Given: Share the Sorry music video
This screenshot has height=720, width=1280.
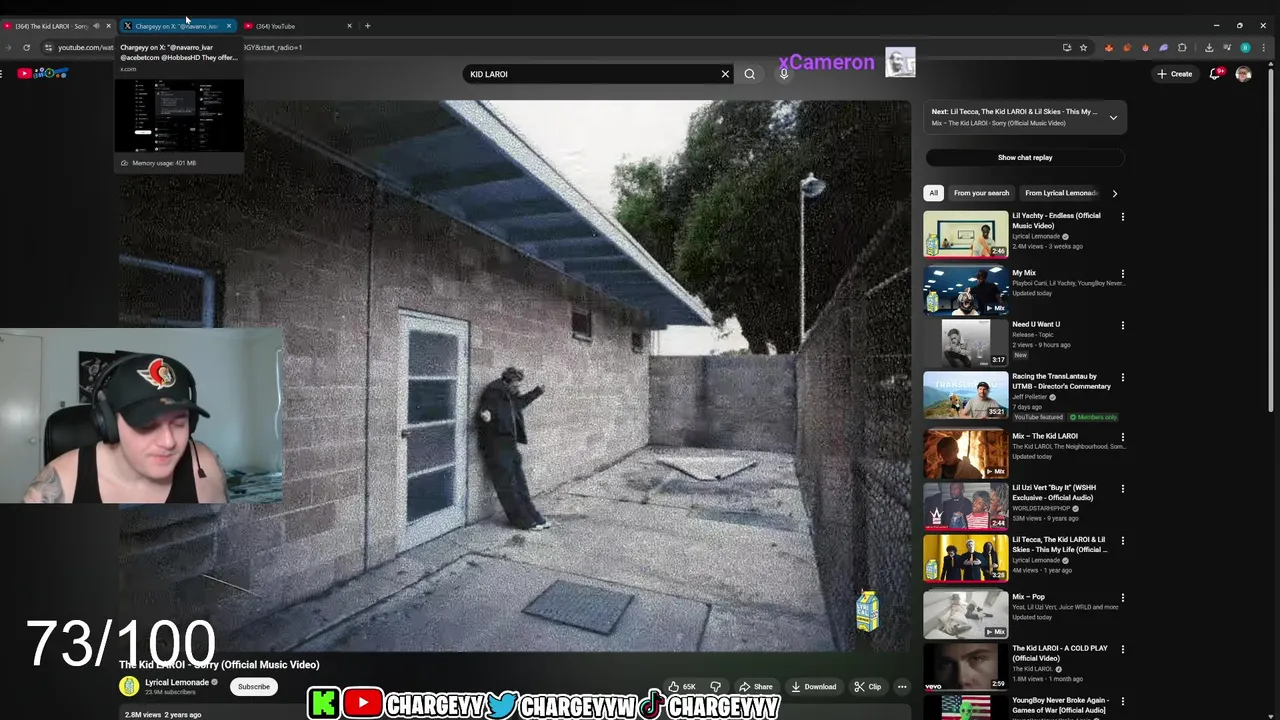Looking at the screenshot, I should 756,687.
